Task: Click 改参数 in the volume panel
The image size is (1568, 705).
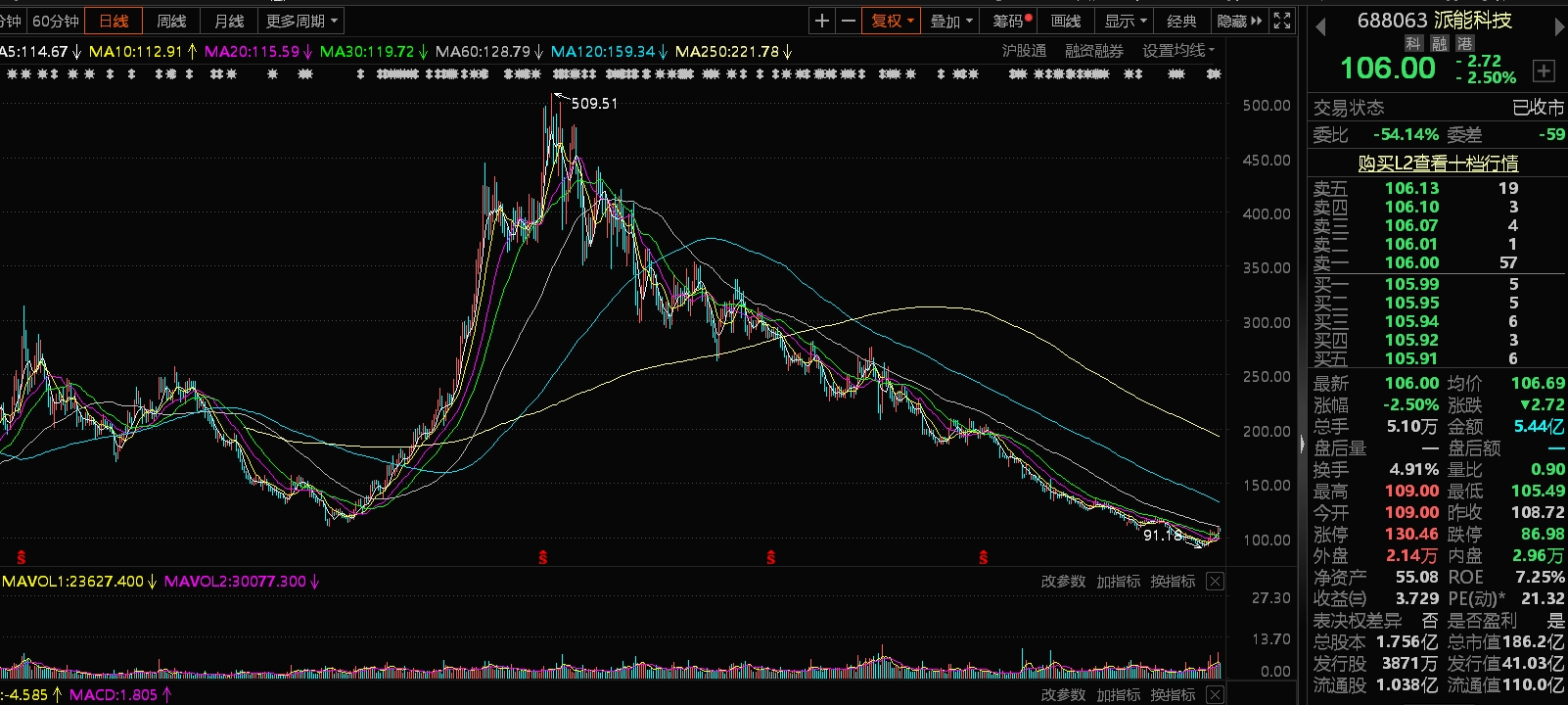Action: (1063, 582)
